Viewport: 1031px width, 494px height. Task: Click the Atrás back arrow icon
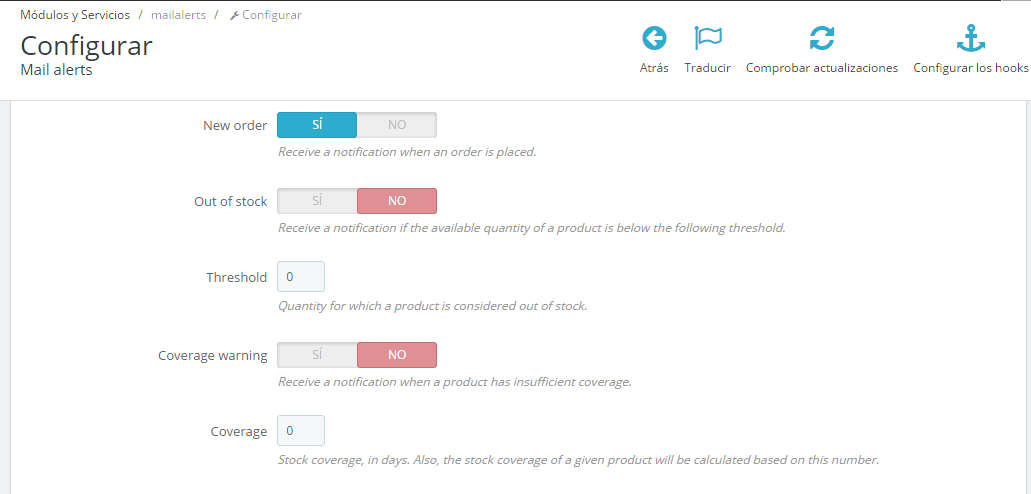[654, 38]
